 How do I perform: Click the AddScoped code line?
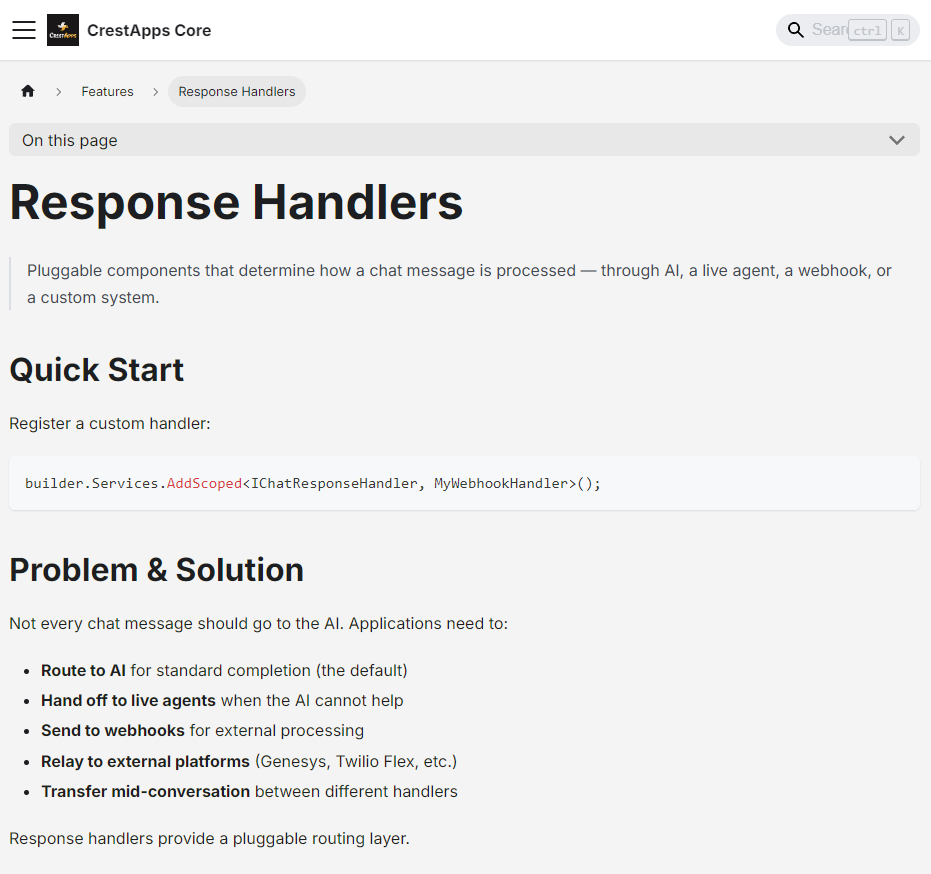[x=313, y=483]
